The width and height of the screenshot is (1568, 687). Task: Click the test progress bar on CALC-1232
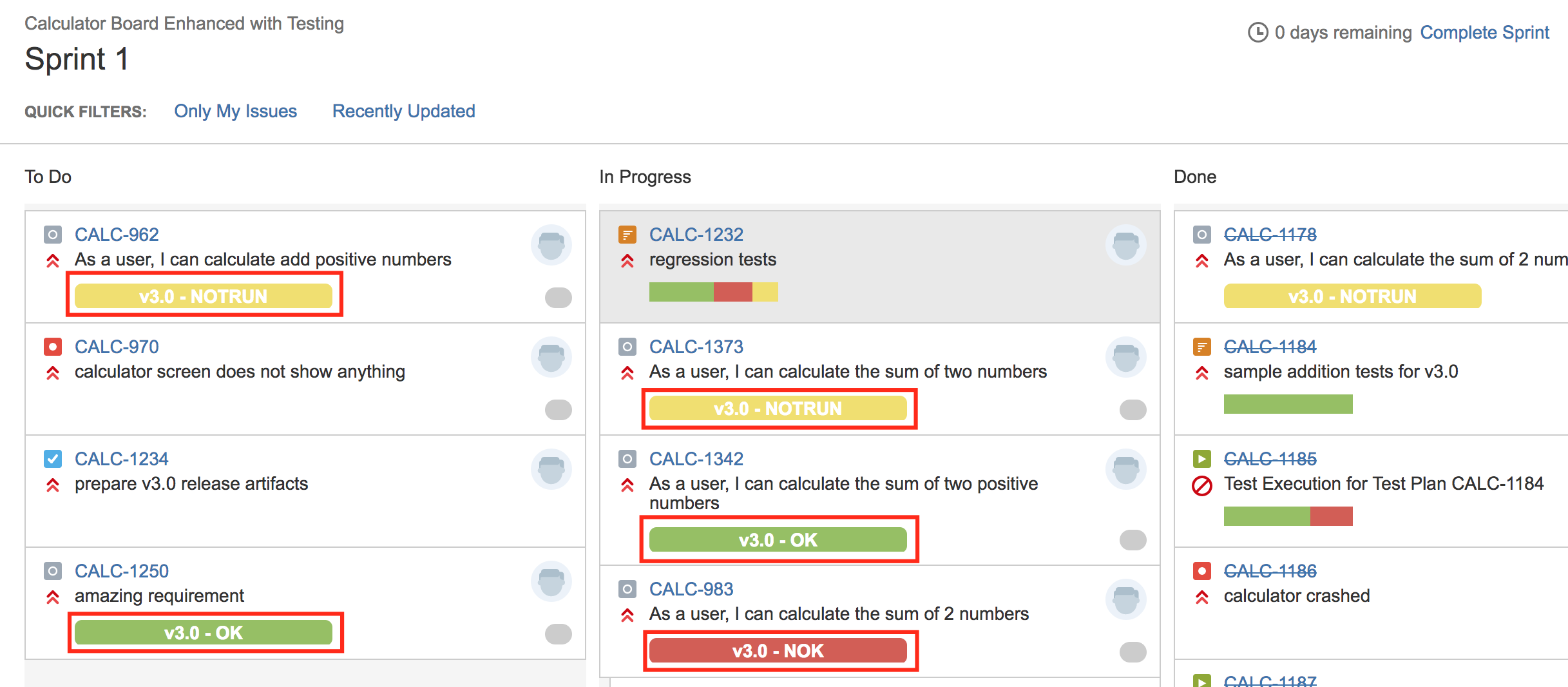point(714,292)
